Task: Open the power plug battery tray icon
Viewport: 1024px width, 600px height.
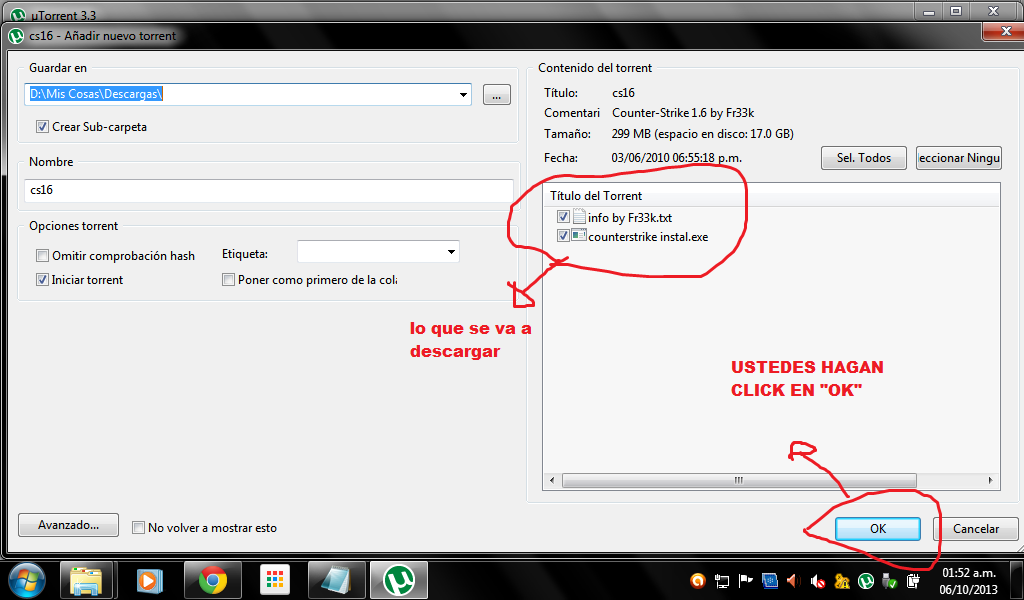Action: tap(913, 580)
